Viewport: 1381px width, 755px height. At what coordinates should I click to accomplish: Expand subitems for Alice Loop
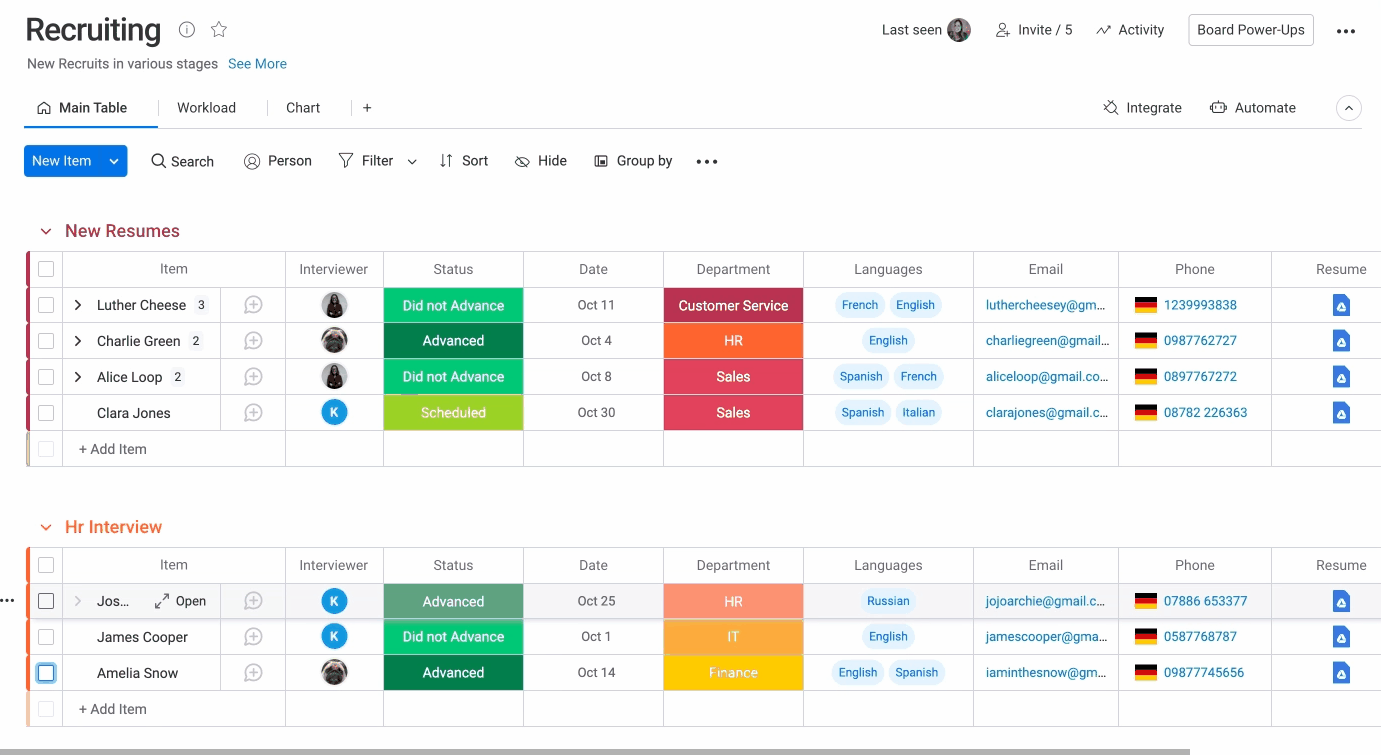pos(78,377)
